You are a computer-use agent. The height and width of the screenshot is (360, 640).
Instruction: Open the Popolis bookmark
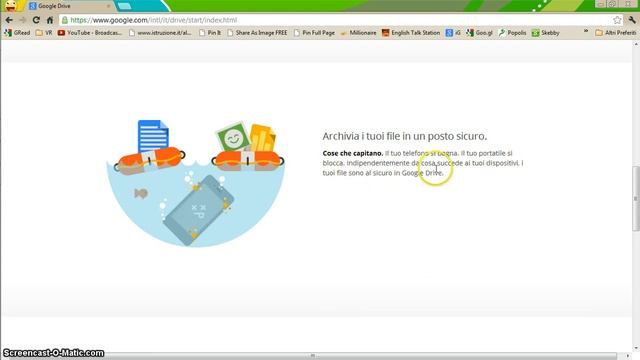coord(512,33)
